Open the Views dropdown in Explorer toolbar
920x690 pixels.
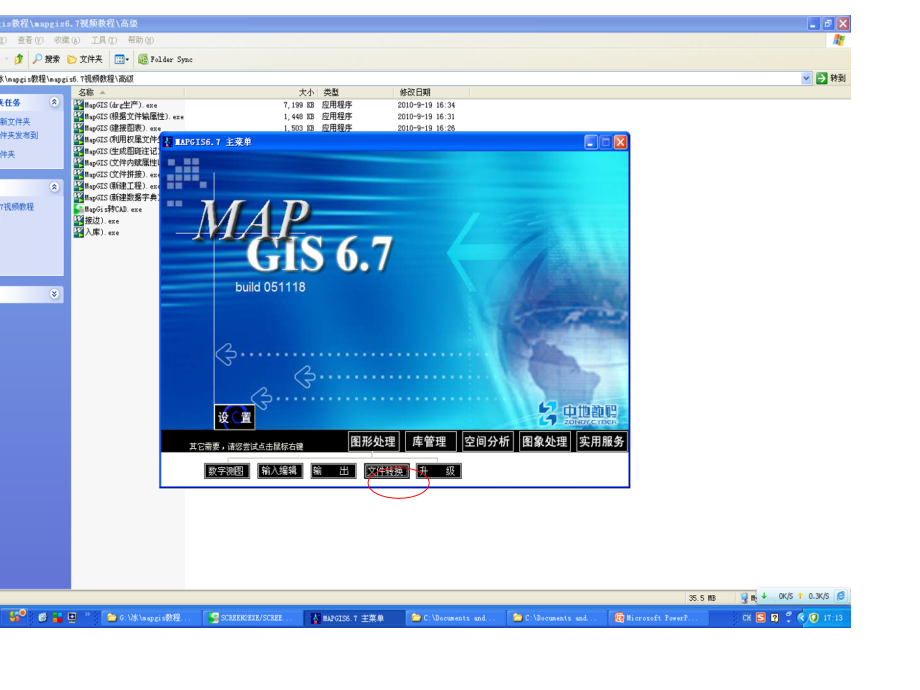[x=121, y=59]
